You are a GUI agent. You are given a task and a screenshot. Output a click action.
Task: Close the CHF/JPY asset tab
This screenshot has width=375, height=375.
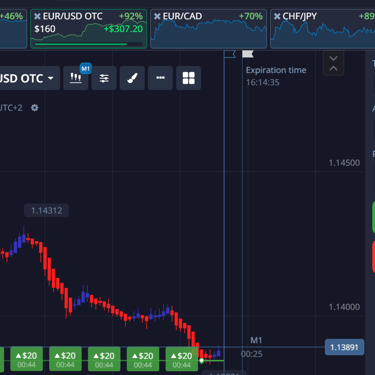(x=277, y=16)
